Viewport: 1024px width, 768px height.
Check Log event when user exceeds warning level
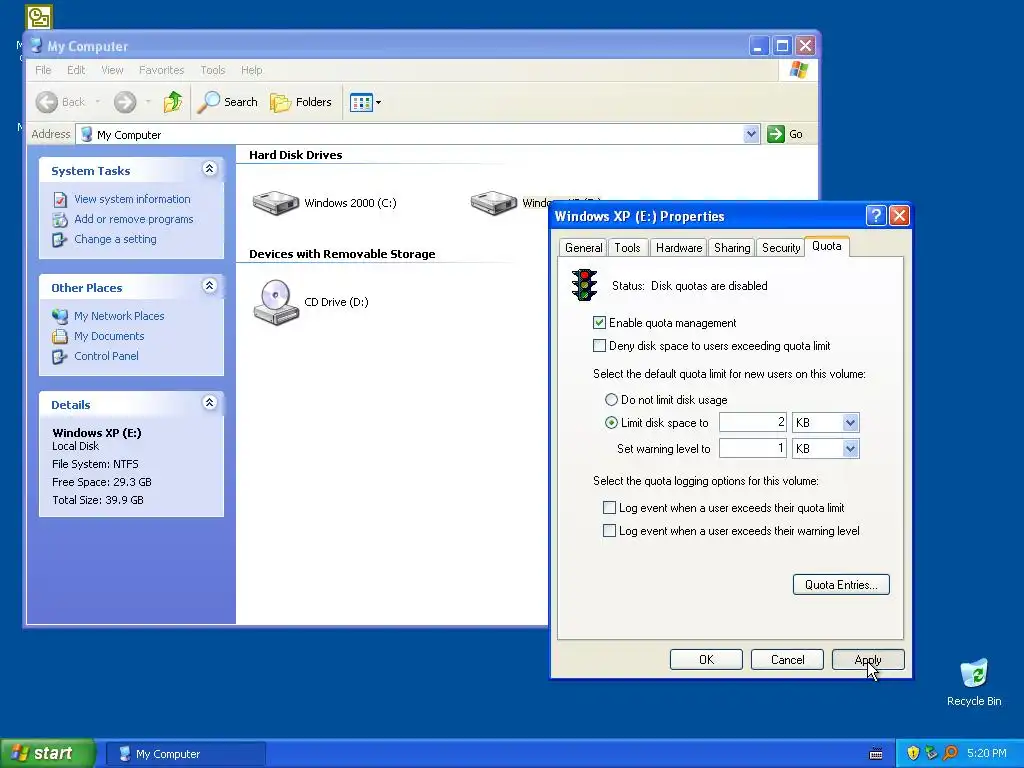tap(609, 531)
